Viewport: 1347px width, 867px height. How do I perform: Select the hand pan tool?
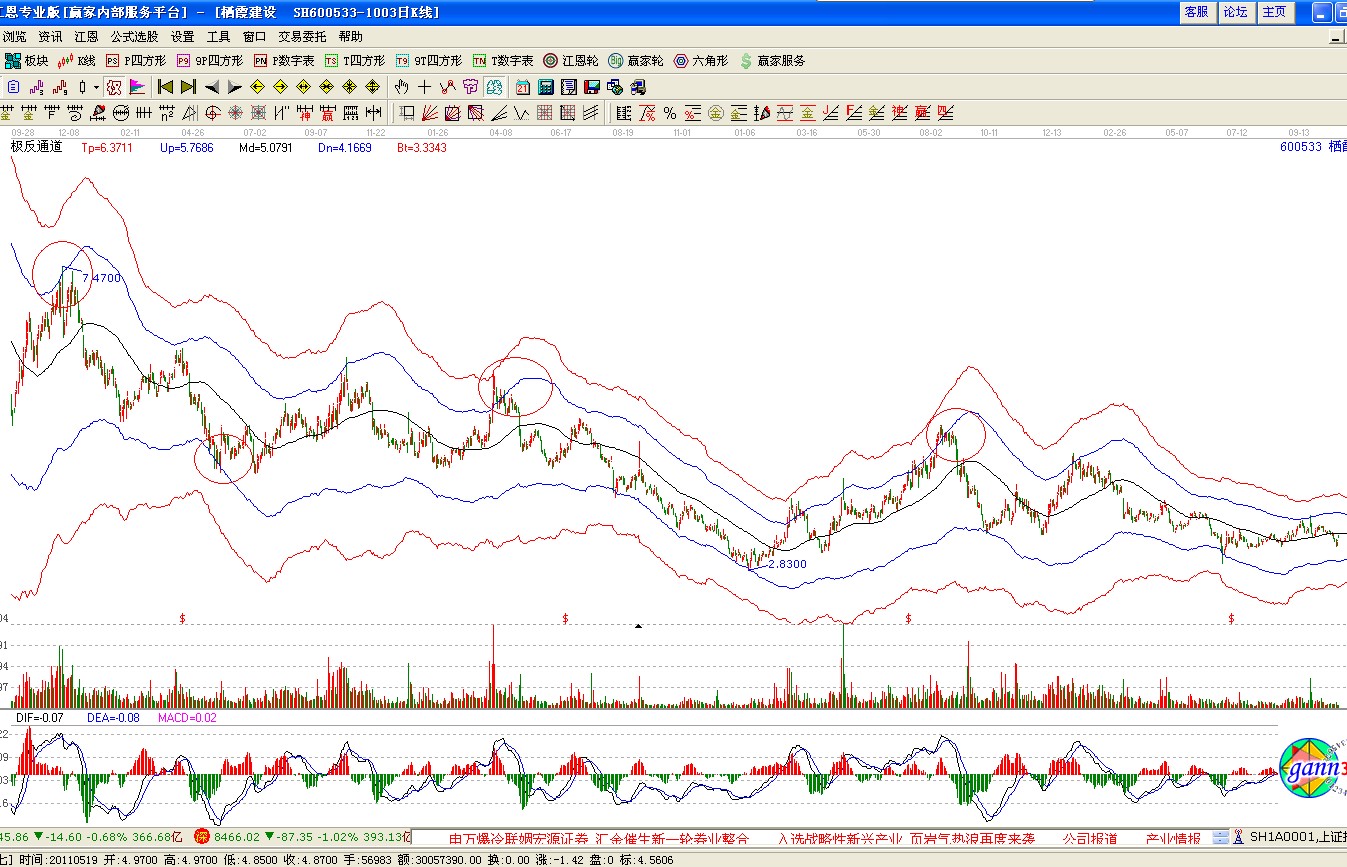[402, 87]
